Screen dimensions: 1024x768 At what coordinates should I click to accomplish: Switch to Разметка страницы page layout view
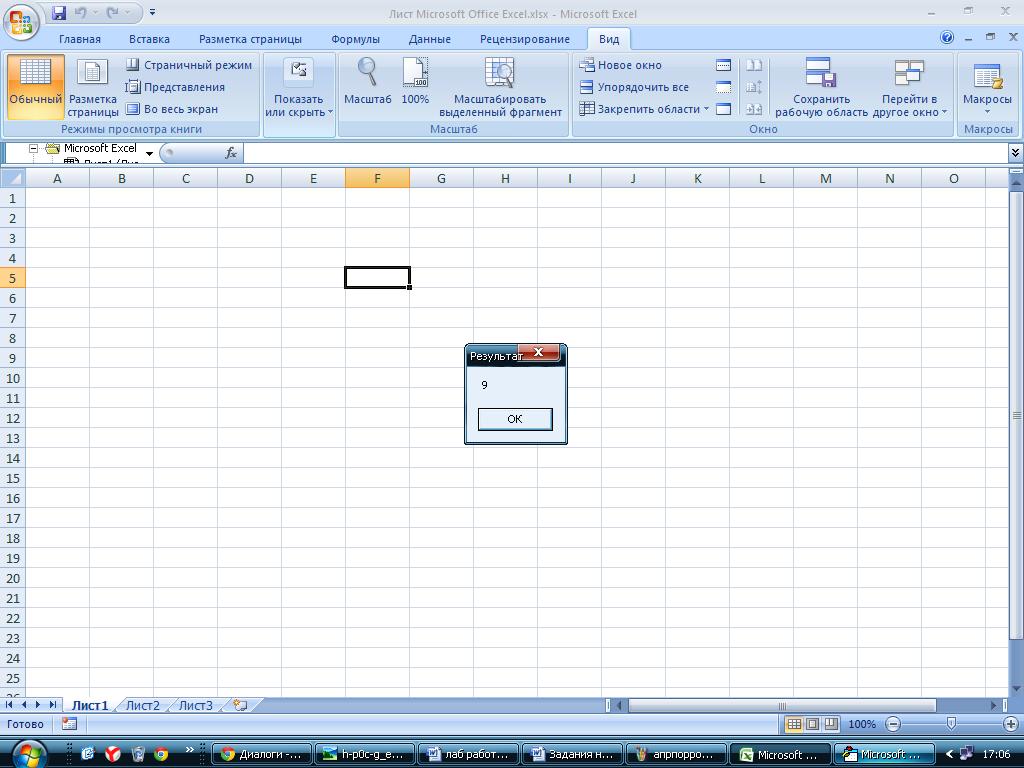click(x=93, y=88)
